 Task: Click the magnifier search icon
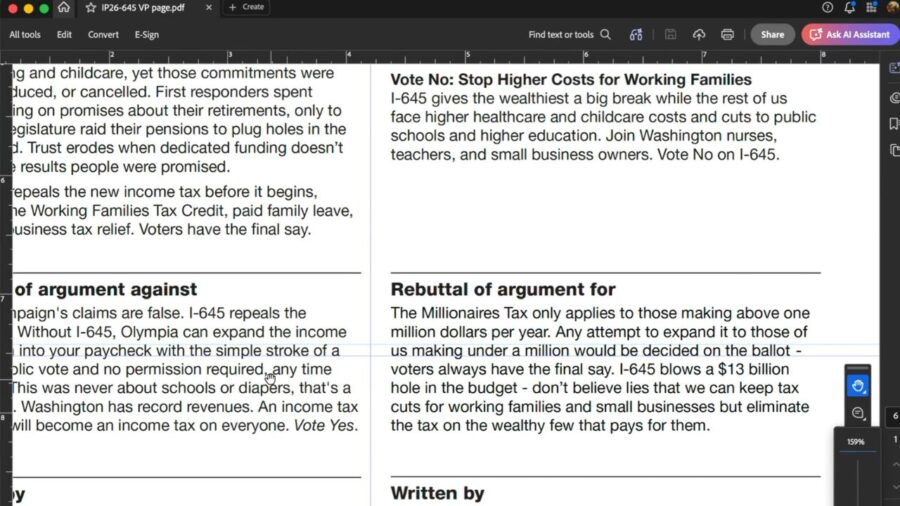pos(606,34)
